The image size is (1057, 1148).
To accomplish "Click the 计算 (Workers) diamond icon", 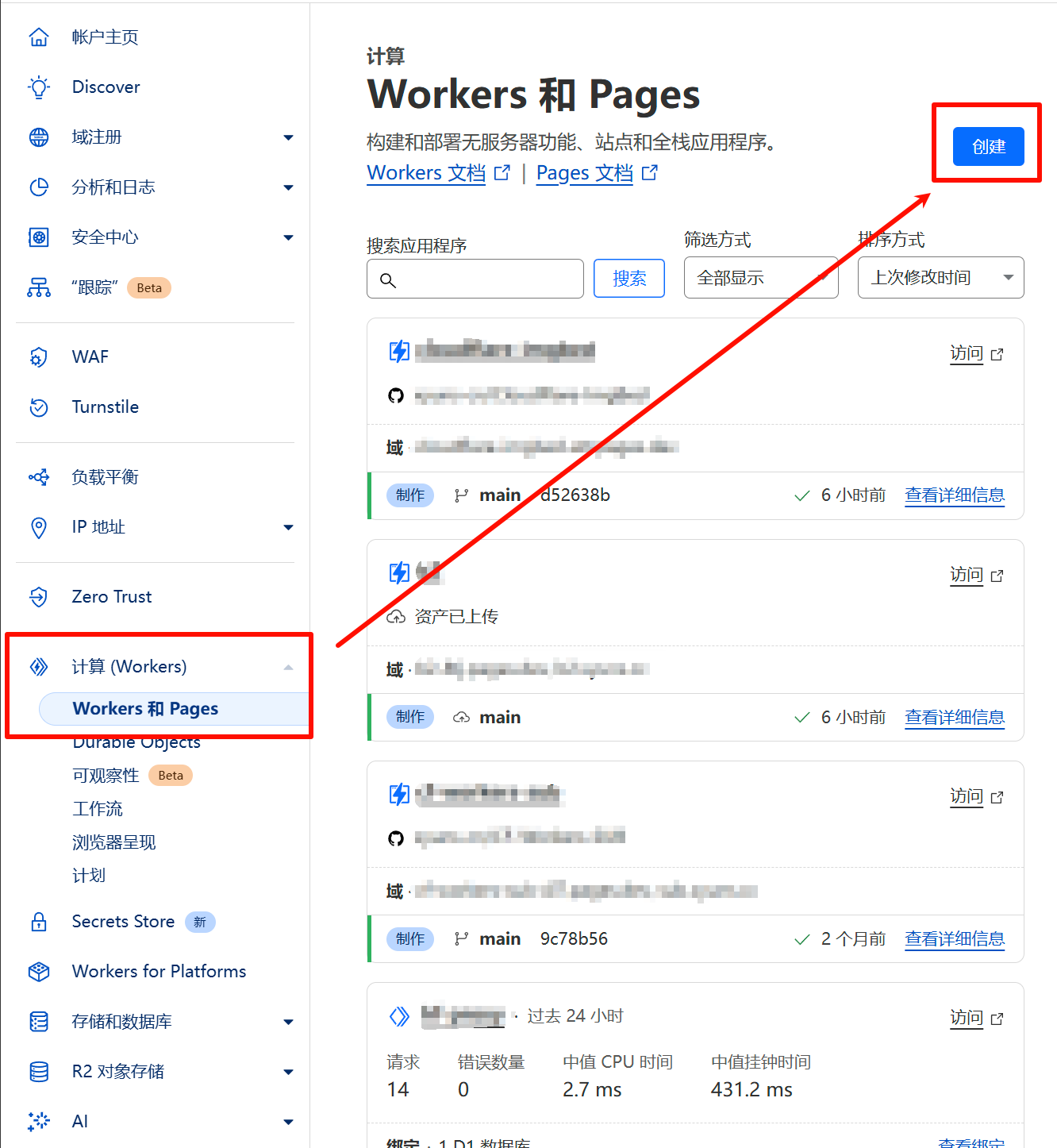I will [38, 667].
